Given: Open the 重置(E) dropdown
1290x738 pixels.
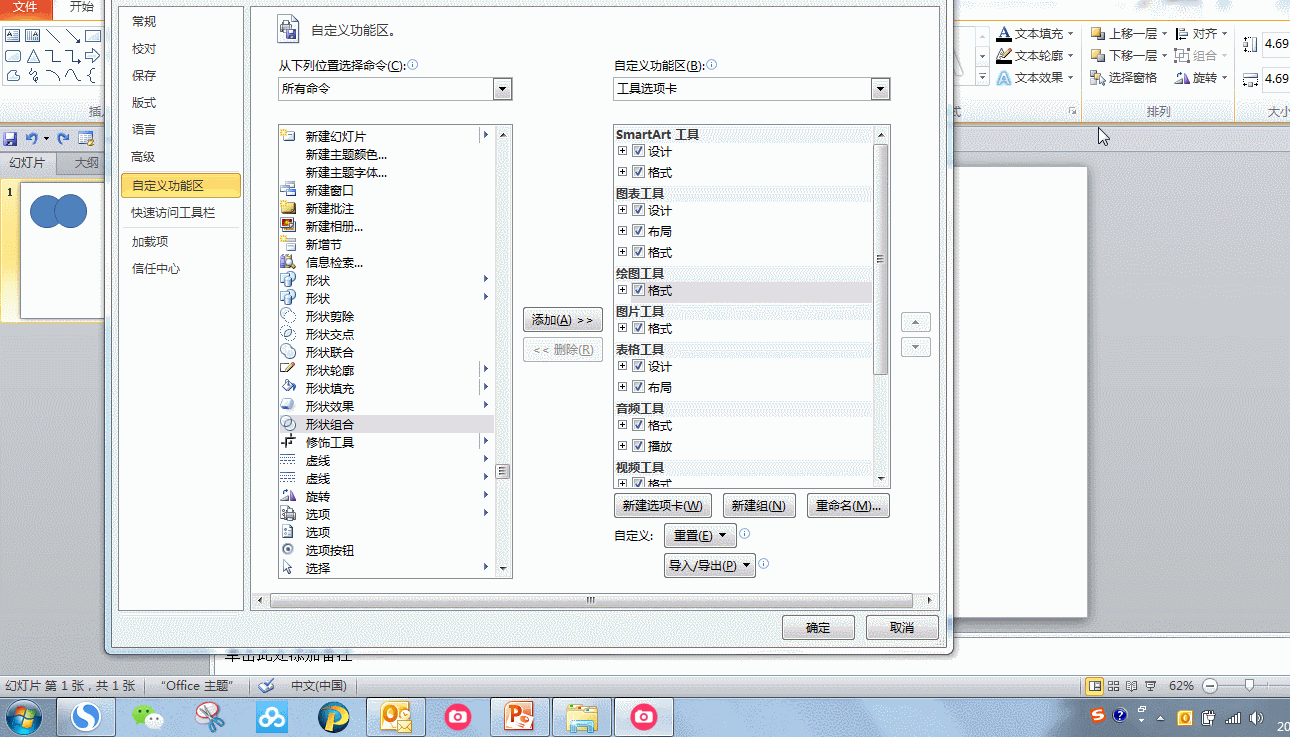Looking at the screenshot, I should coord(700,536).
